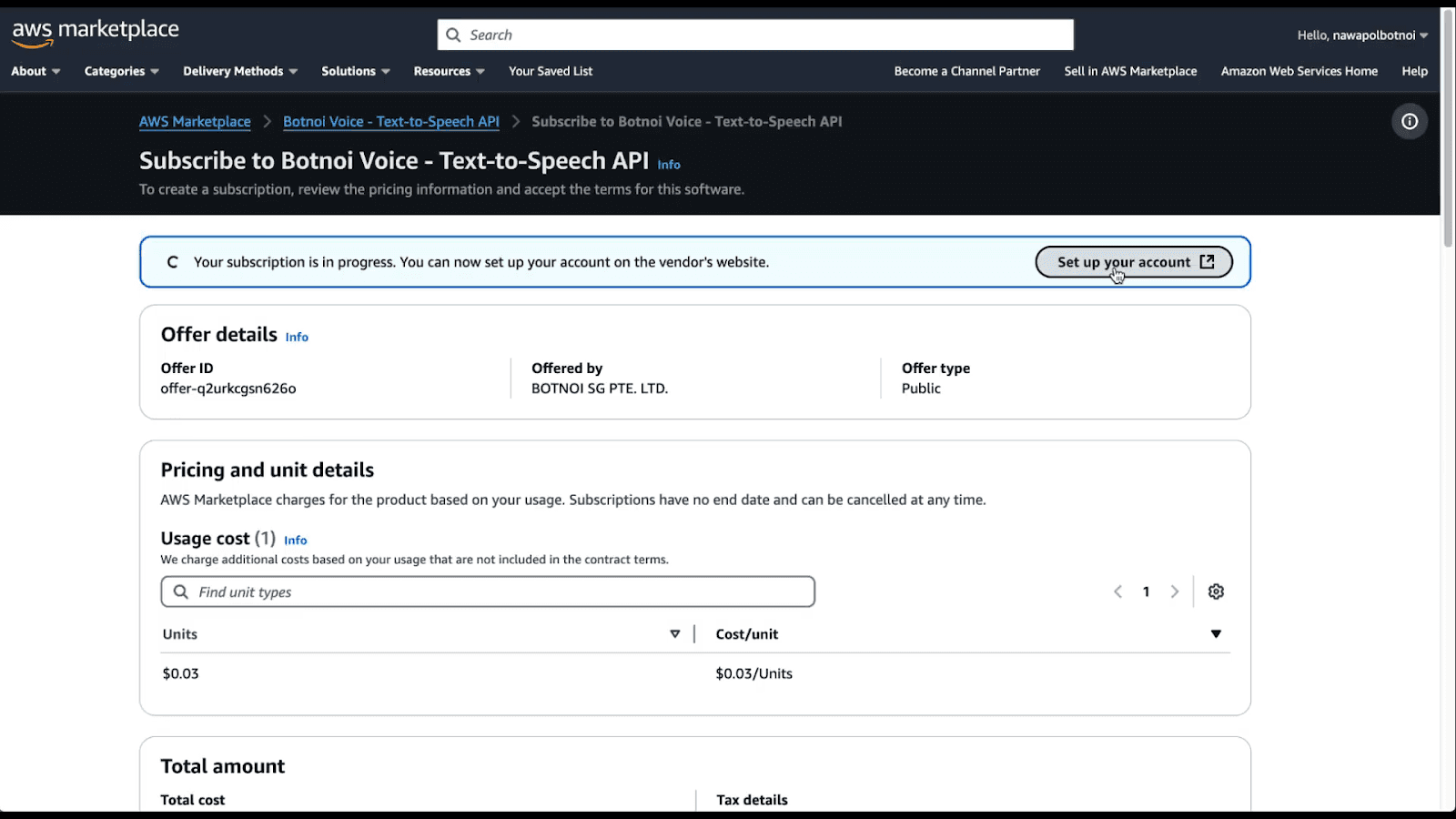The width and height of the screenshot is (1456, 819).
Task: Click the AWS Marketplace logo
Action: [96, 32]
